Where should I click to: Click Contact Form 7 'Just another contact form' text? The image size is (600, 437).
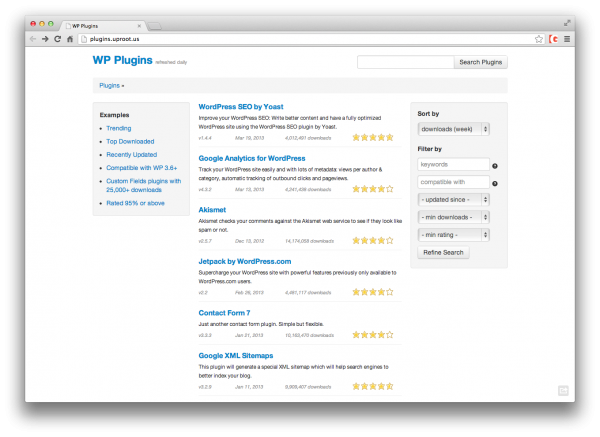(x=261, y=324)
